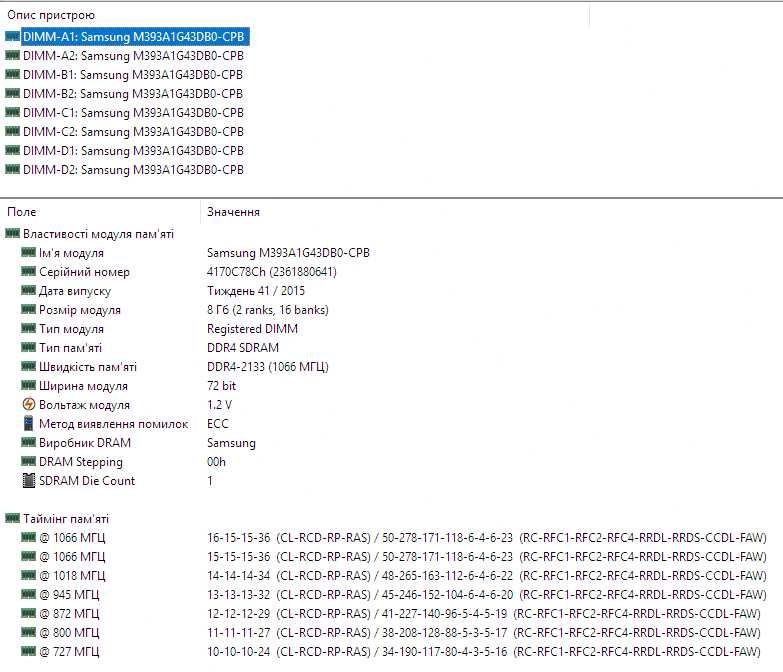The image size is (783, 672).
Task: Click the icon beside 'Тип пам'яті'
Action: click(x=28, y=346)
